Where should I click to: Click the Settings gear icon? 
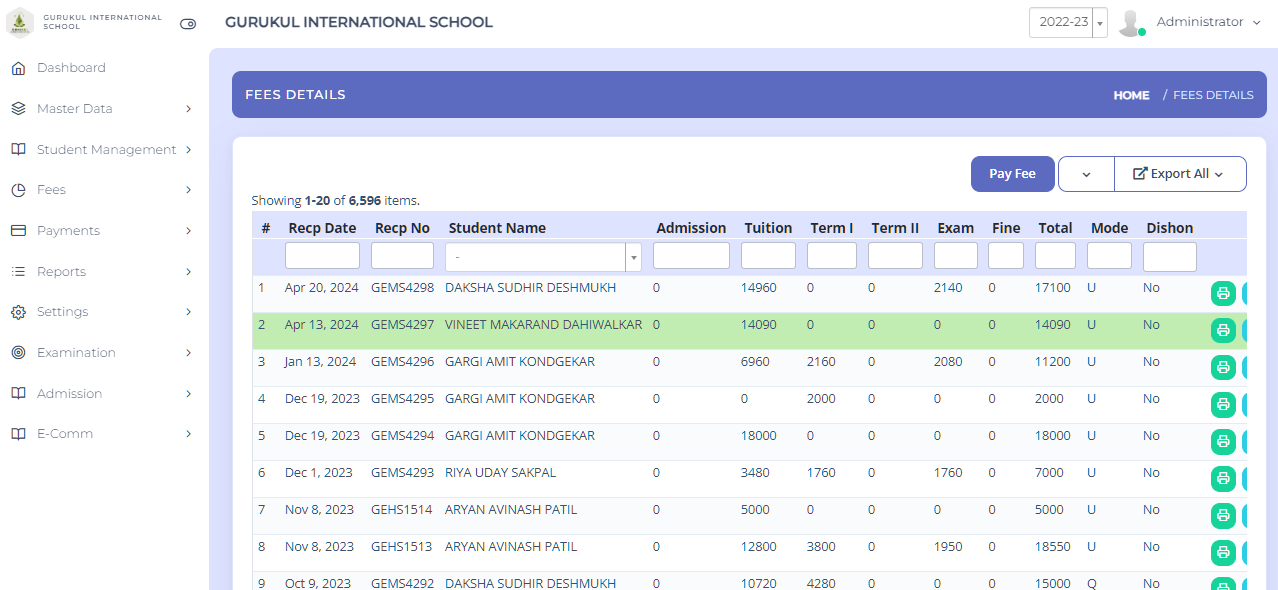click(18, 312)
